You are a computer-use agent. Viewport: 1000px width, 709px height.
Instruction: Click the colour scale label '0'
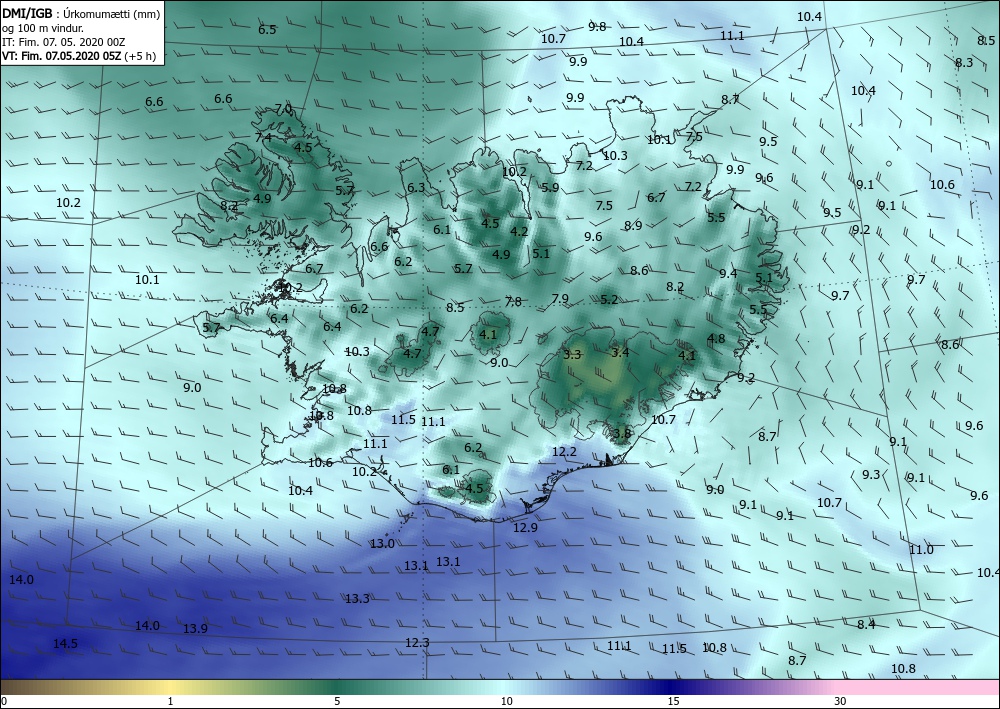(x=4, y=702)
